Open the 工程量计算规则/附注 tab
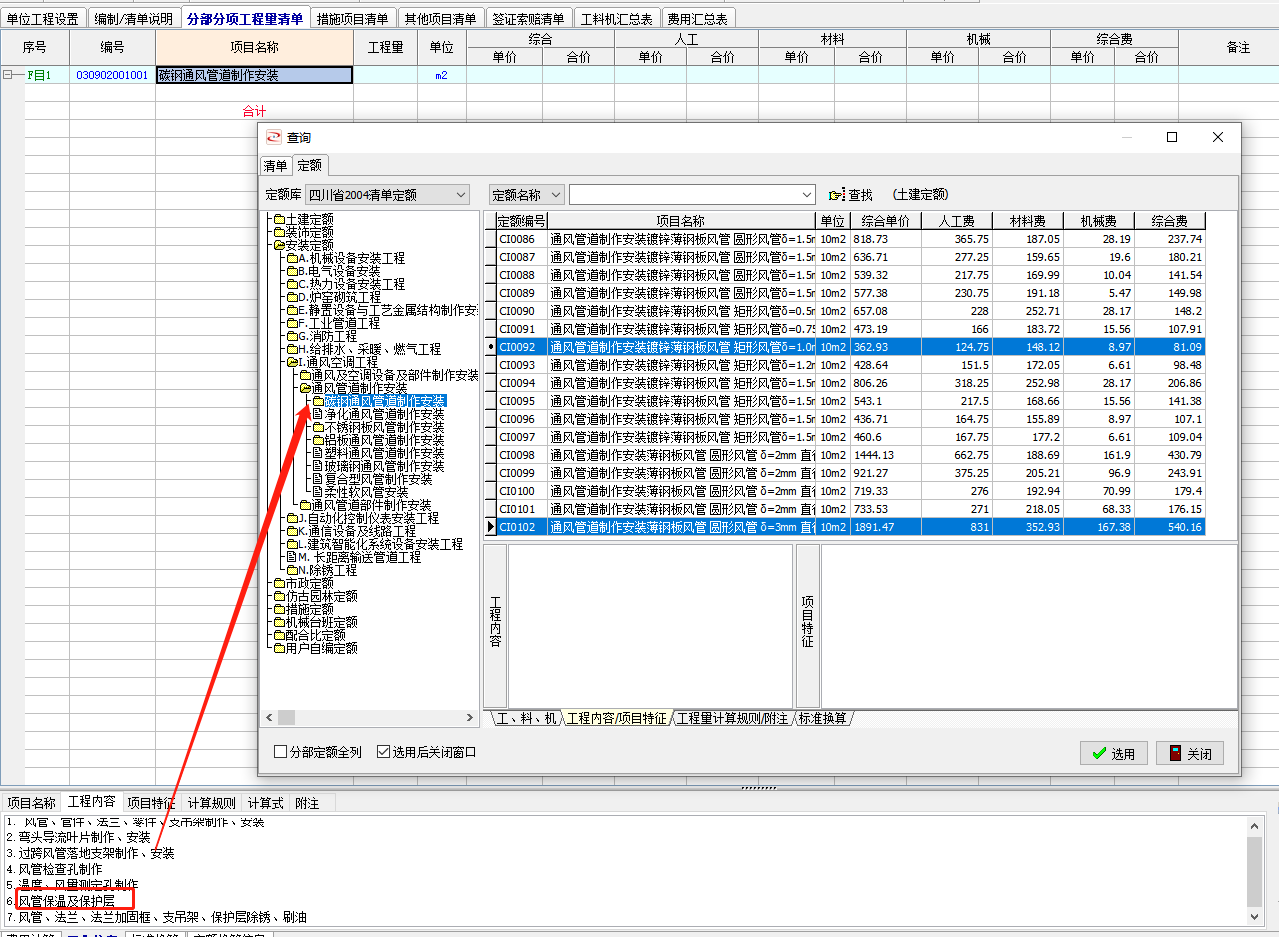Screen dimensions: 1279x937 pyautogui.click(x=732, y=718)
